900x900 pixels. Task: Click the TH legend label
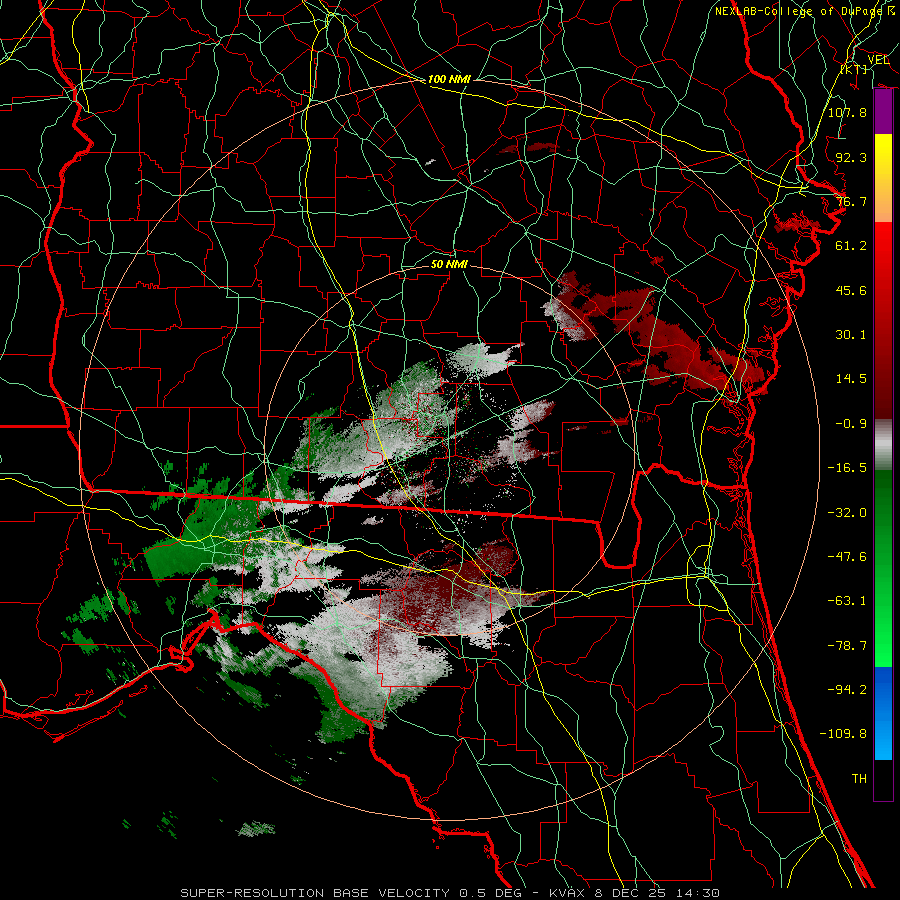tap(859, 779)
